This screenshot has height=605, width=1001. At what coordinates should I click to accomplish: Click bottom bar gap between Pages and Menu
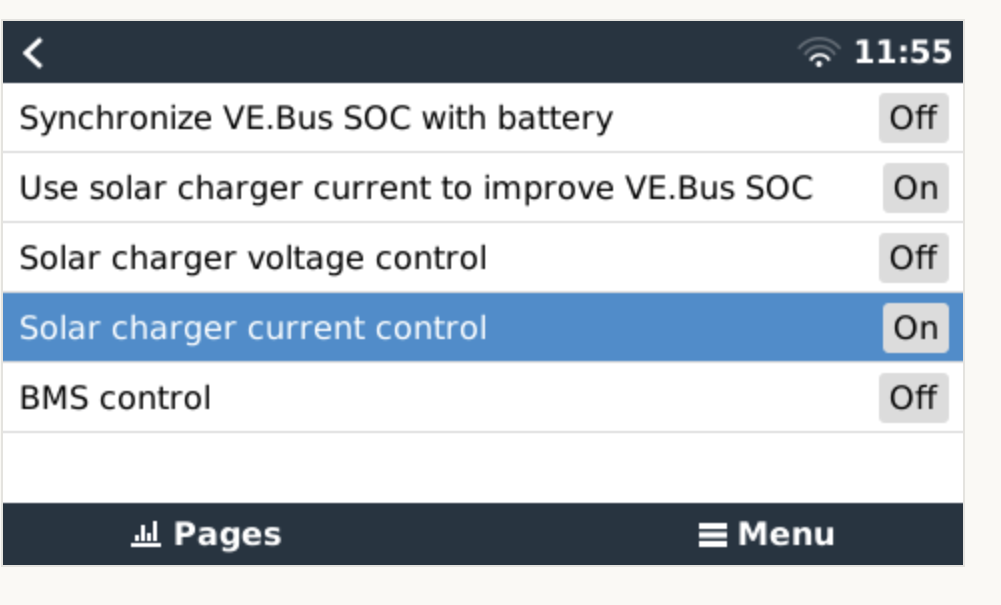488,535
